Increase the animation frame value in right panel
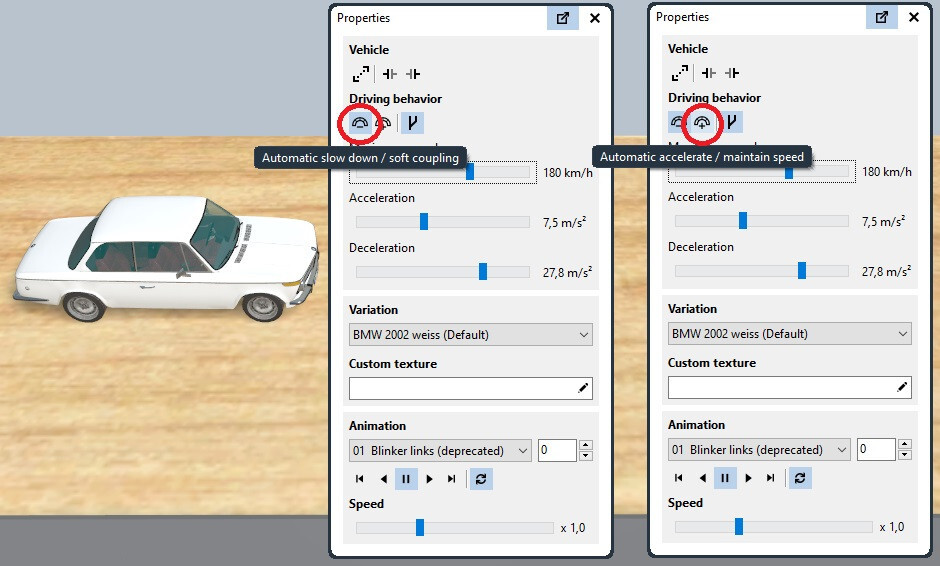 [x=905, y=444]
